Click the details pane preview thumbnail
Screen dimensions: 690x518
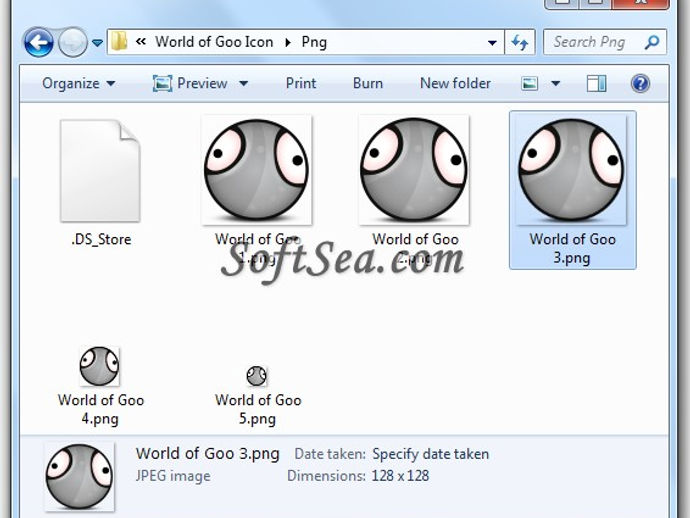click(x=80, y=477)
